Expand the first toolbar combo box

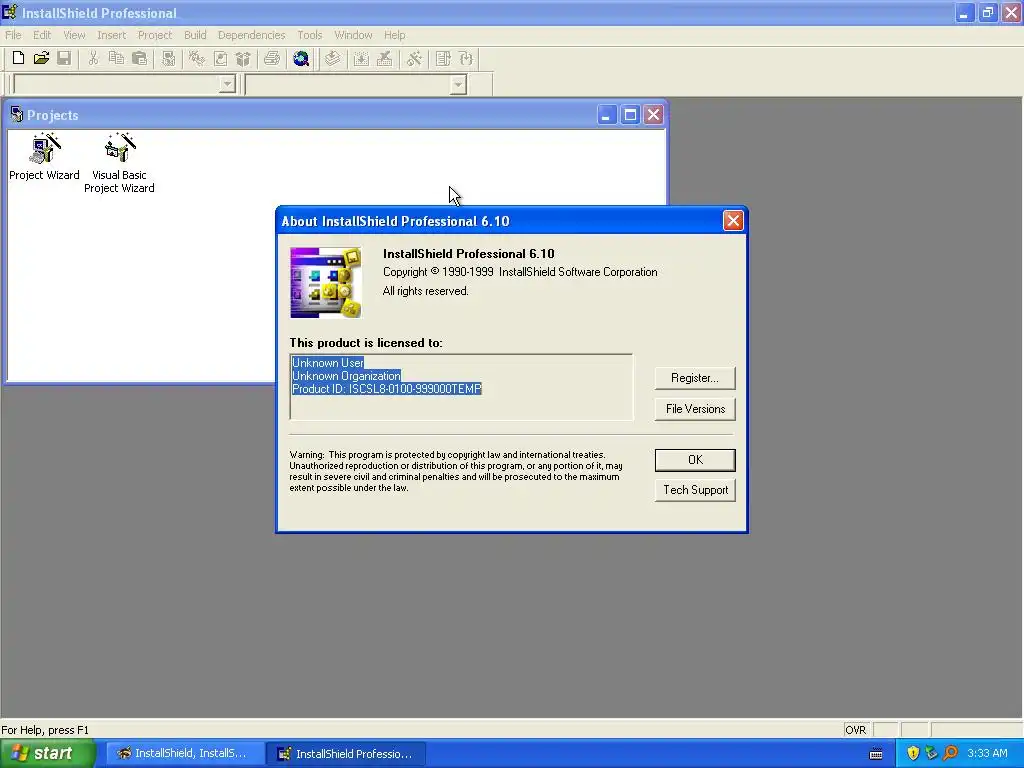227,84
